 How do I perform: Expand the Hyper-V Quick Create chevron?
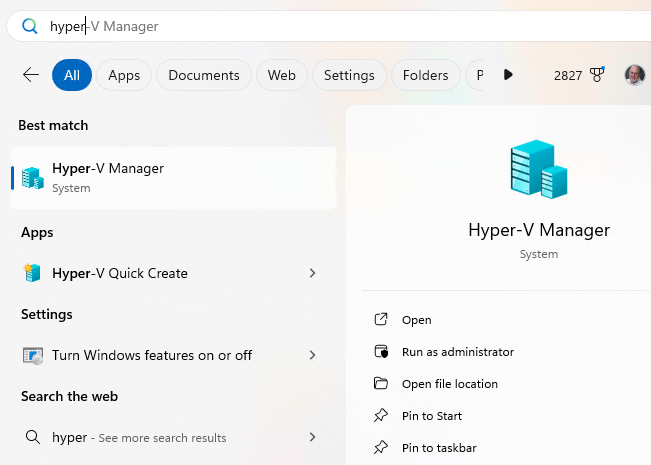pyautogui.click(x=313, y=273)
